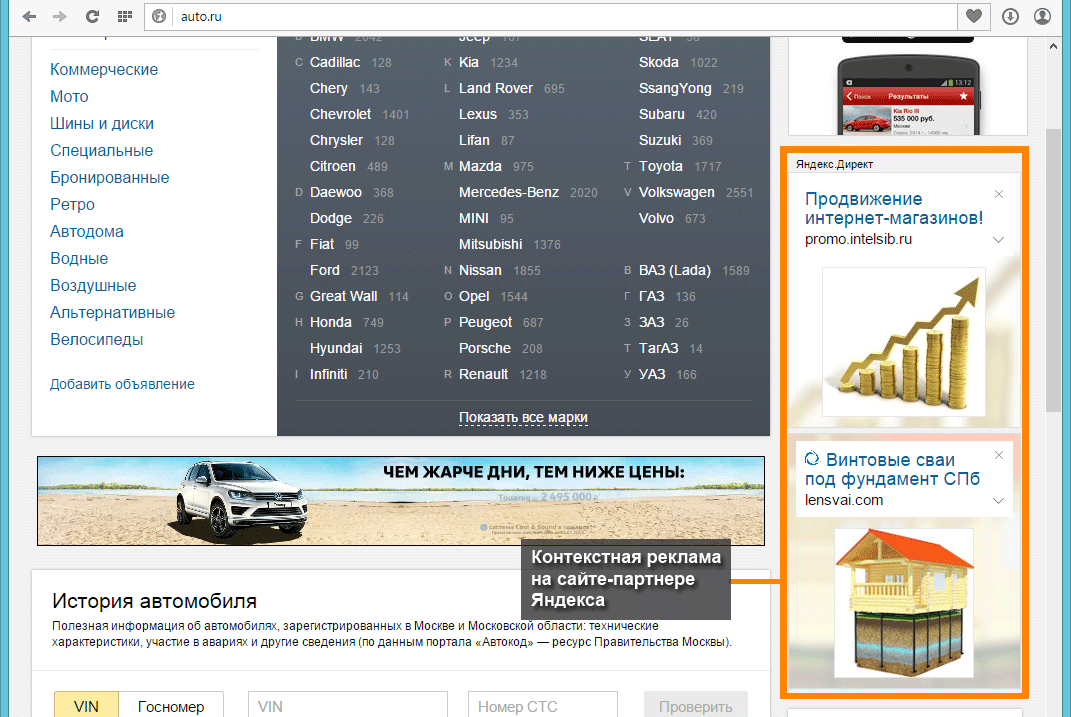The height and width of the screenshot is (717, 1071).
Task: Select the Opel brand
Action: coord(474,296)
